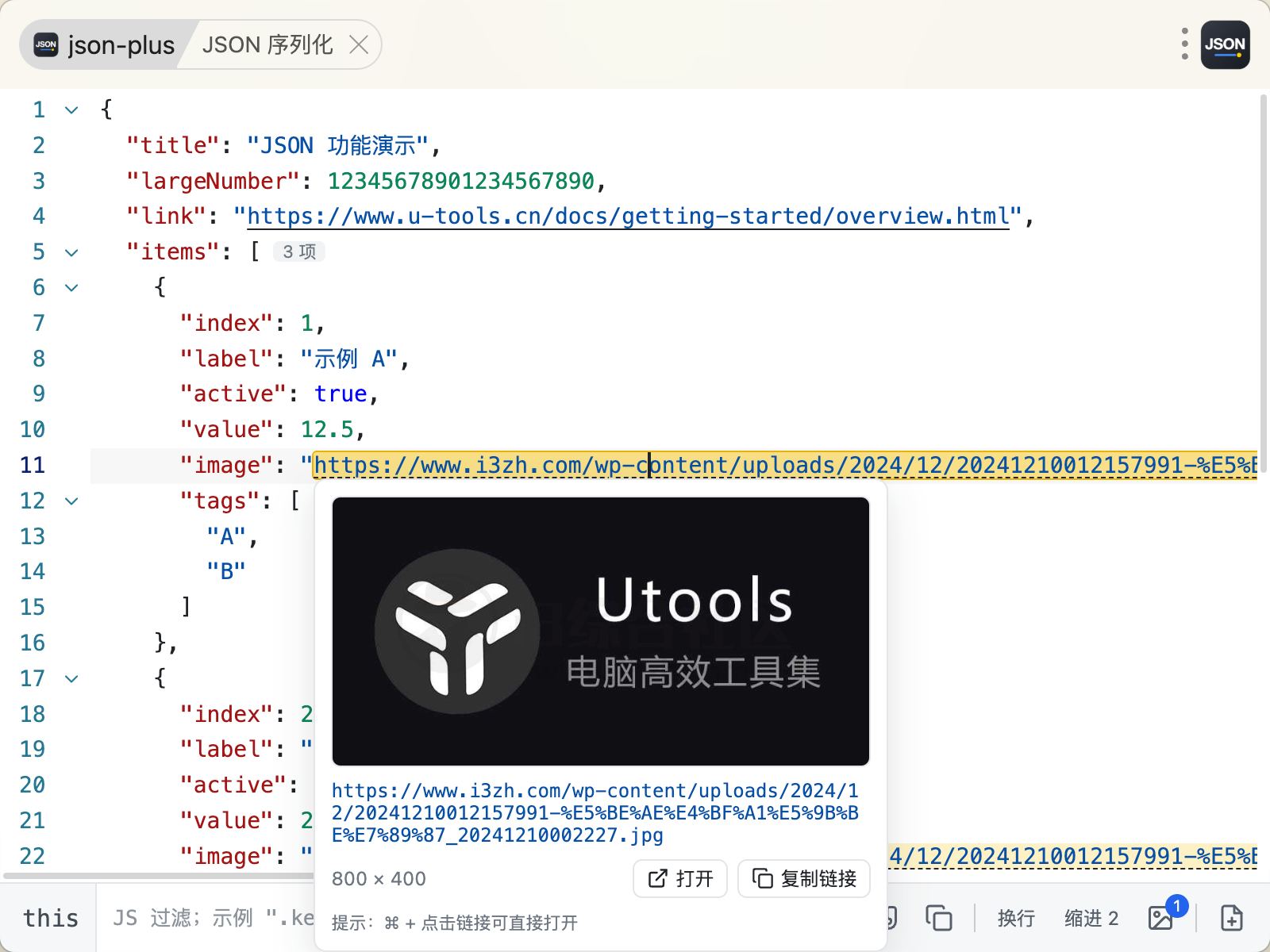Click the full image URL text in the popup
Viewport: 1270px width, 952px height.
click(x=595, y=812)
